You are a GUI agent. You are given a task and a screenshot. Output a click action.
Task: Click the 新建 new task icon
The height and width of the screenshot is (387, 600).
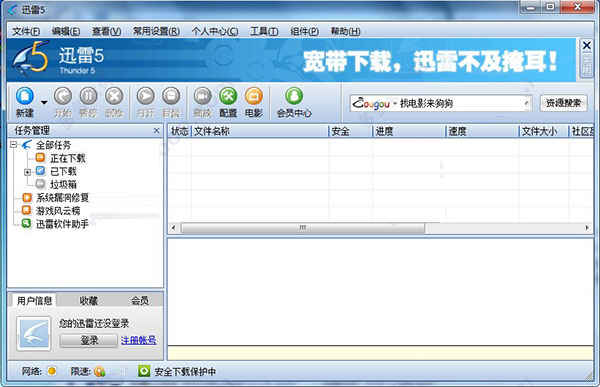[x=25, y=96]
